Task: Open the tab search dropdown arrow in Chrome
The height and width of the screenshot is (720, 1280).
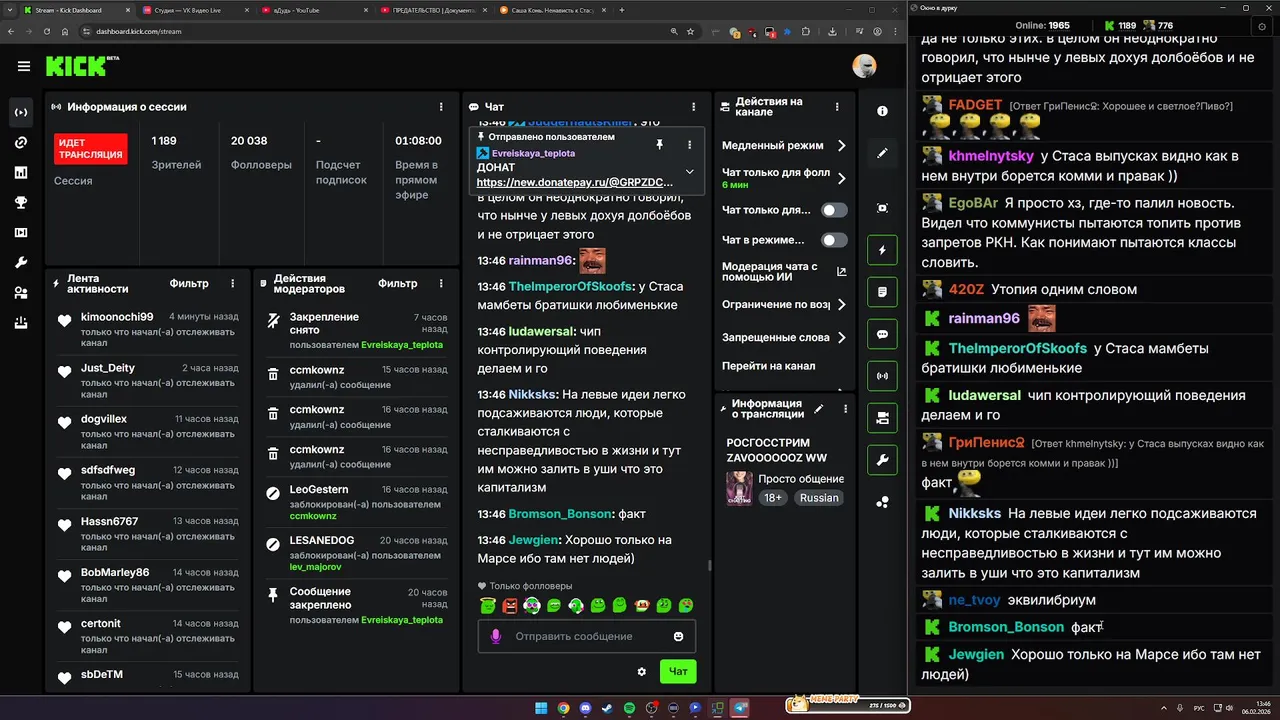Action: (10, 10)
